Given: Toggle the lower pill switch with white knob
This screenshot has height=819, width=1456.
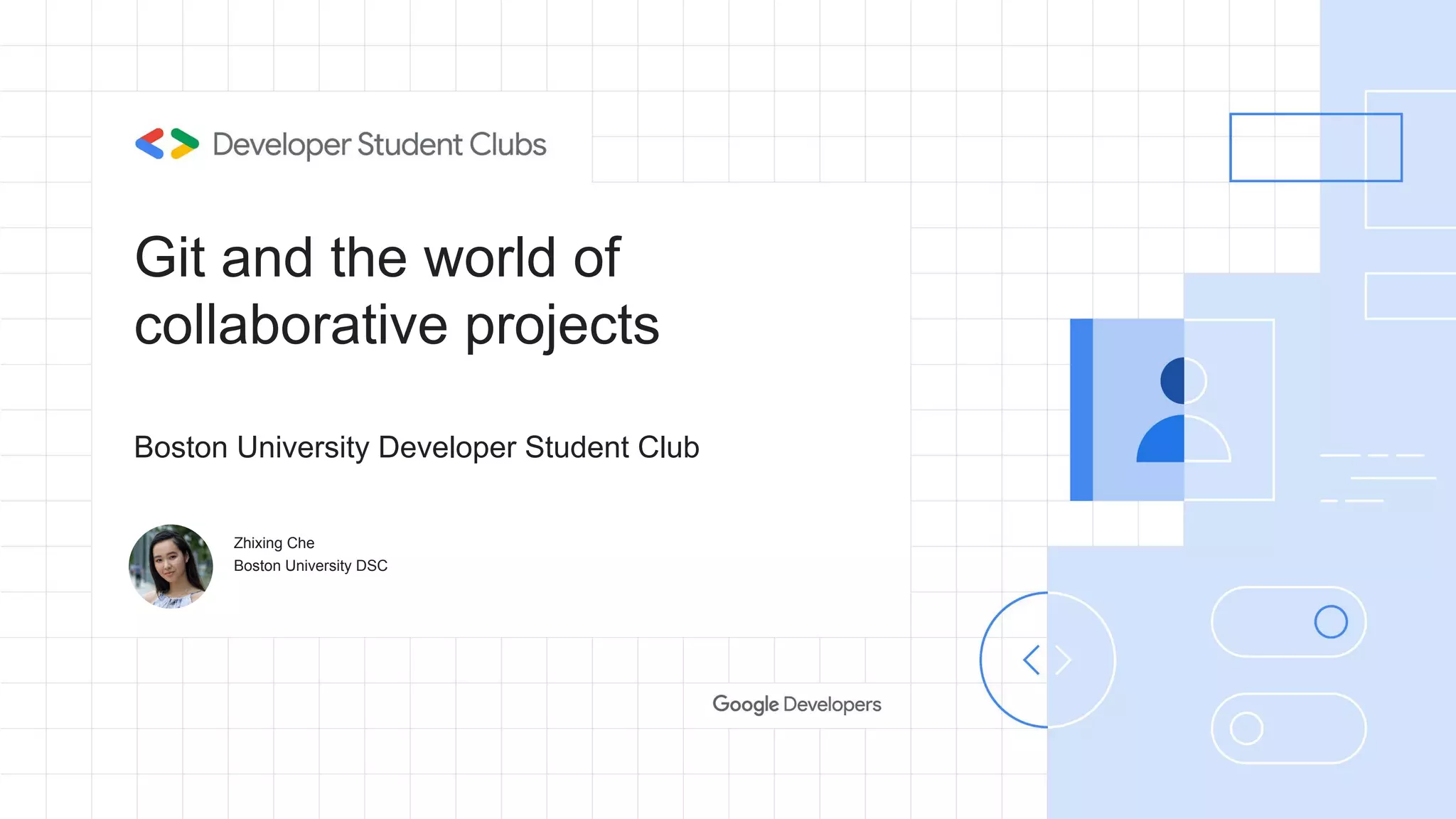Looking at the screenshot, I should (x=1288, y=728).
